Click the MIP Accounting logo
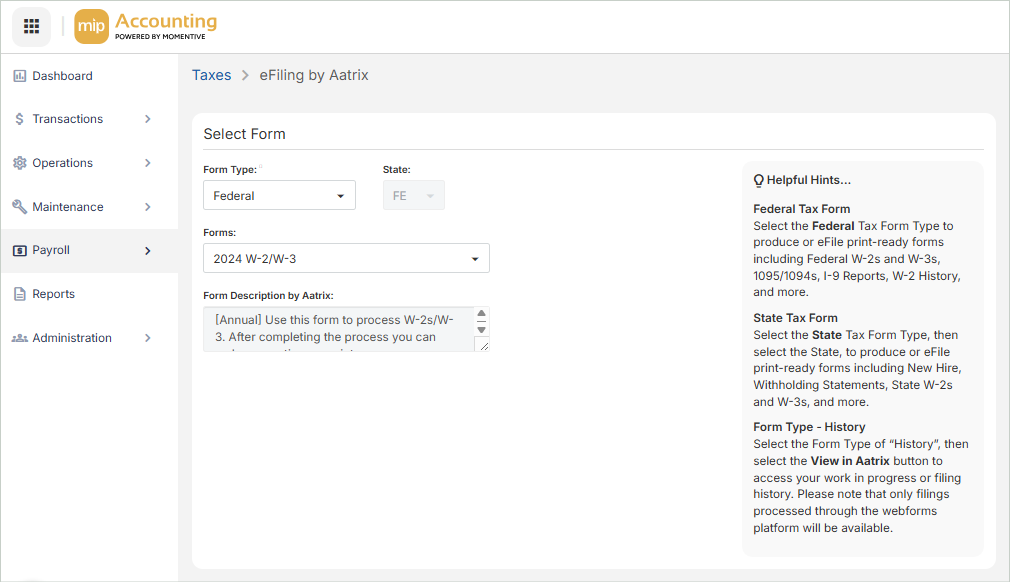Image resolution: width=1010 pixels, height=582 pixels. click(x=146, y=26)
